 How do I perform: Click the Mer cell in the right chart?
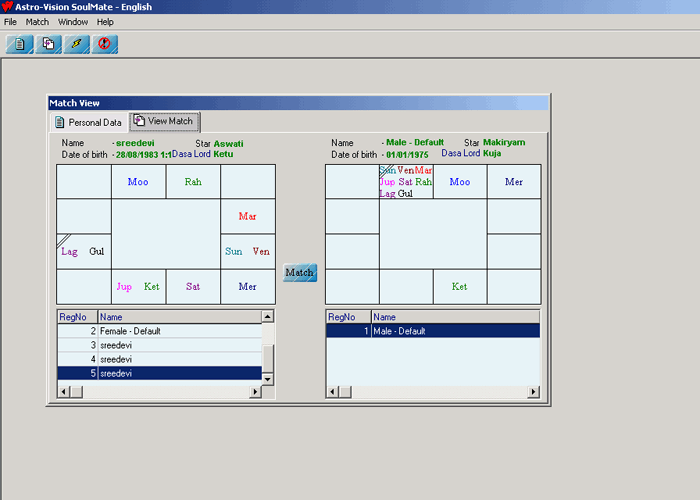pyautogui.click(x=514, y=182)
